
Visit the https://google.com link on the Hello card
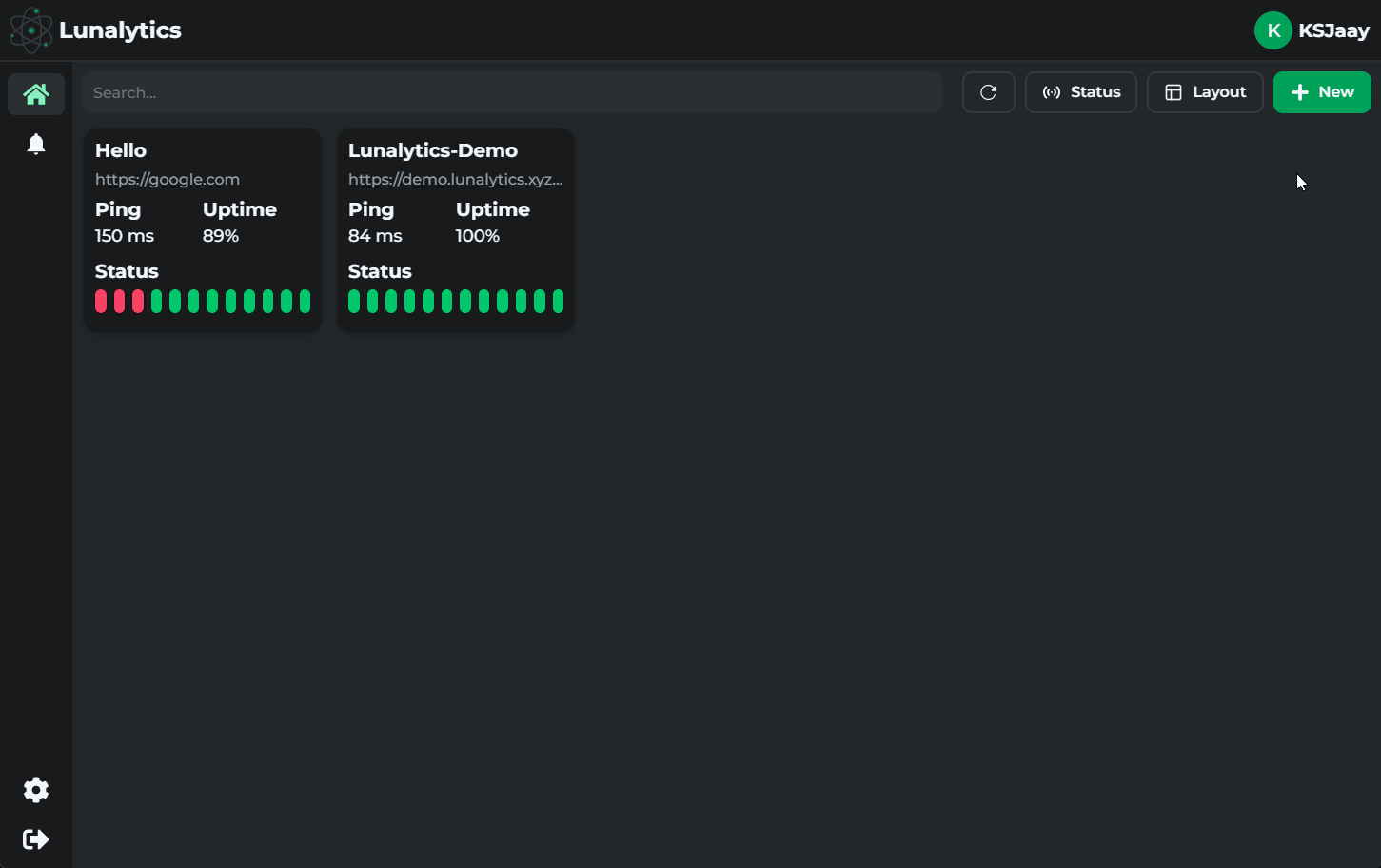168,179
